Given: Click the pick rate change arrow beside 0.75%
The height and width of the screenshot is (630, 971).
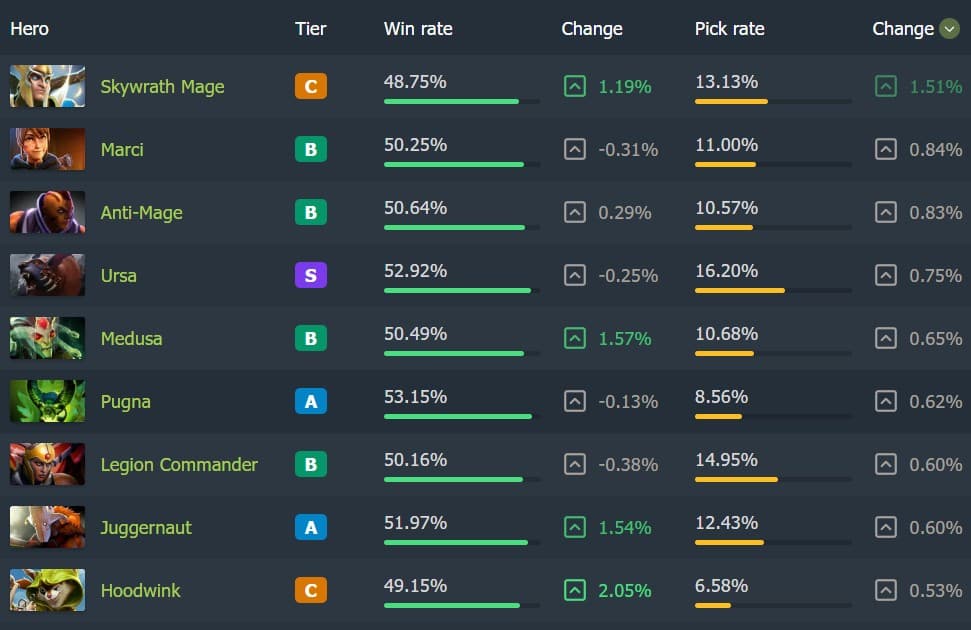Looking at the screenshot, I should click(885, 275).
